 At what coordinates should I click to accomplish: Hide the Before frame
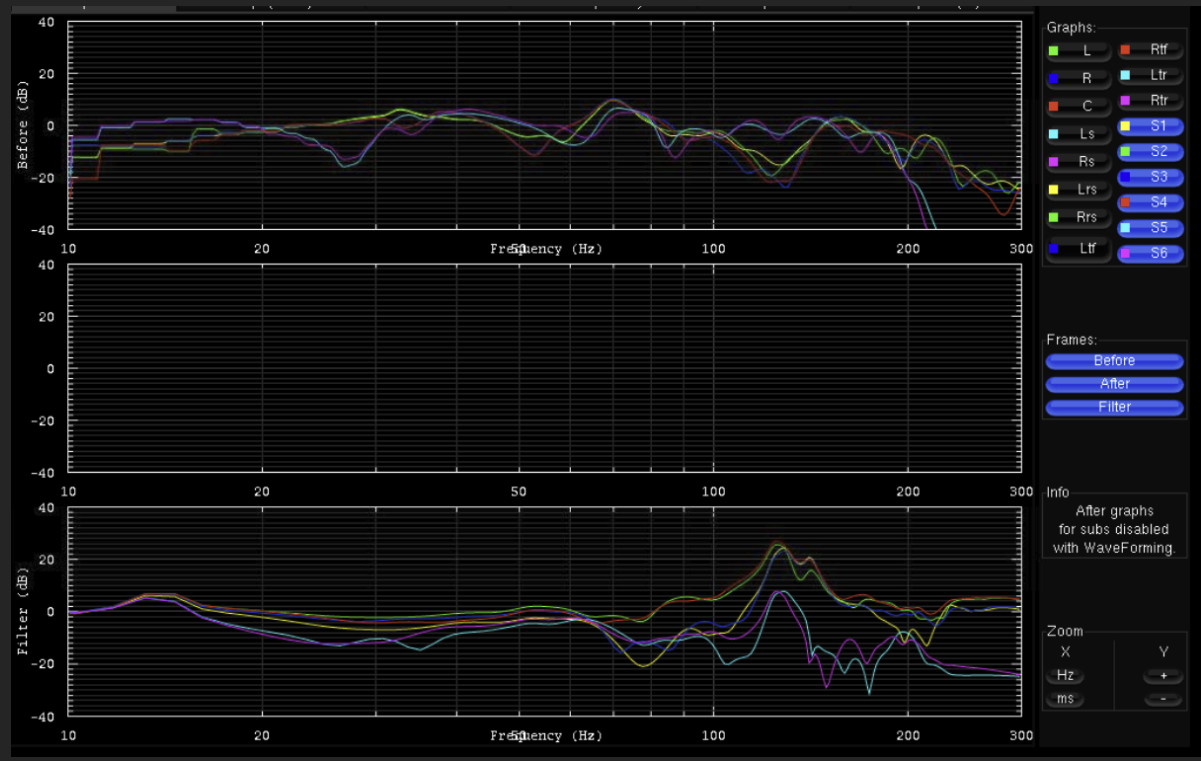[1114, 361]
